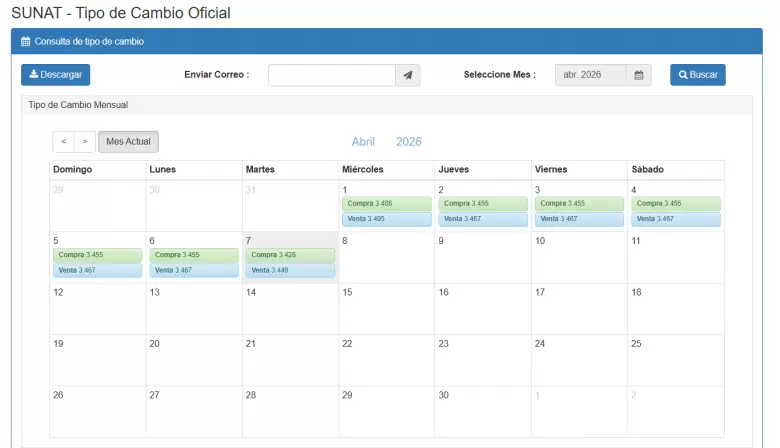Click the April 30 calendar day cell

click(482, 412)
